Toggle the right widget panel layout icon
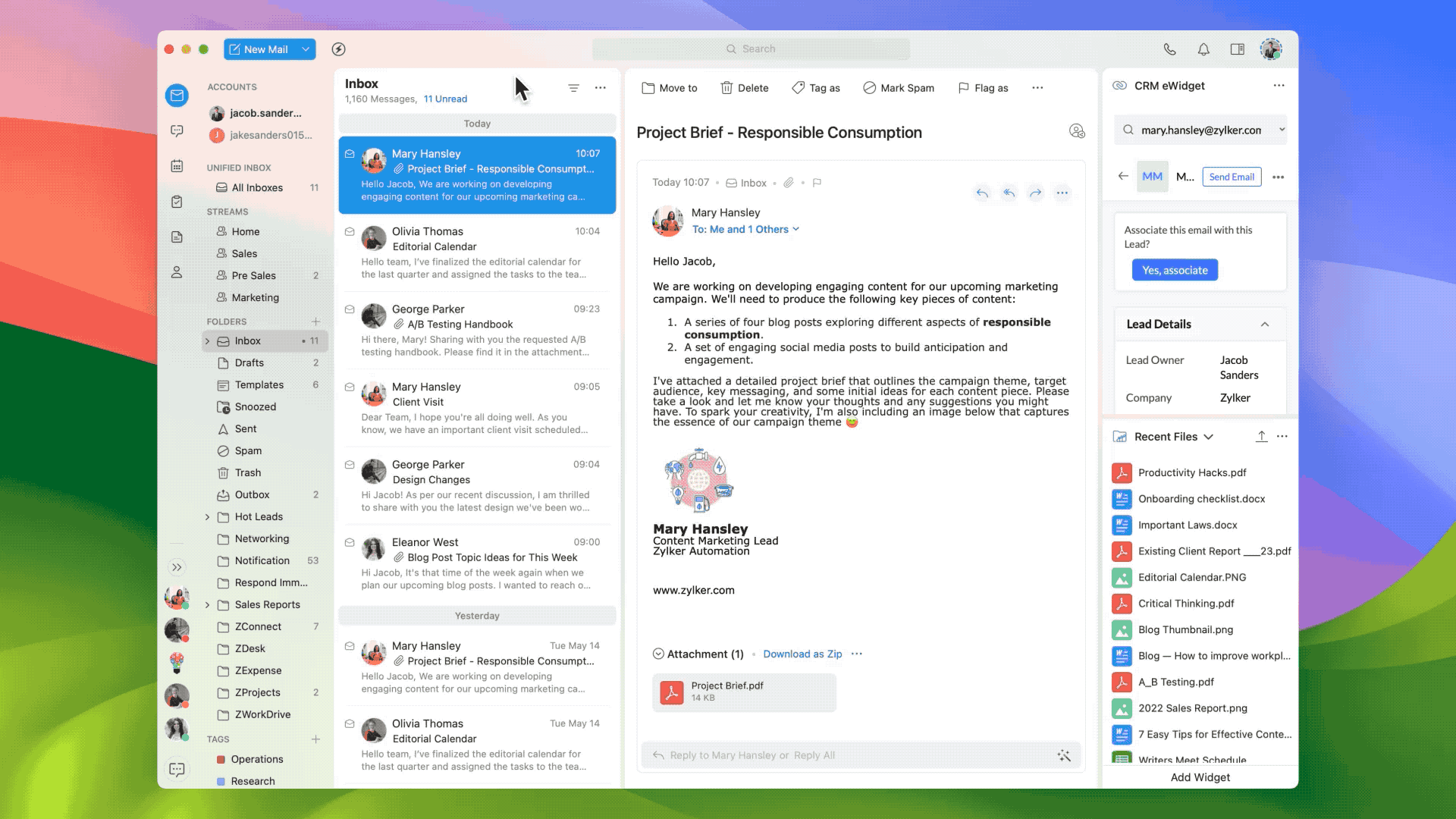 [x=1237, y=49]
